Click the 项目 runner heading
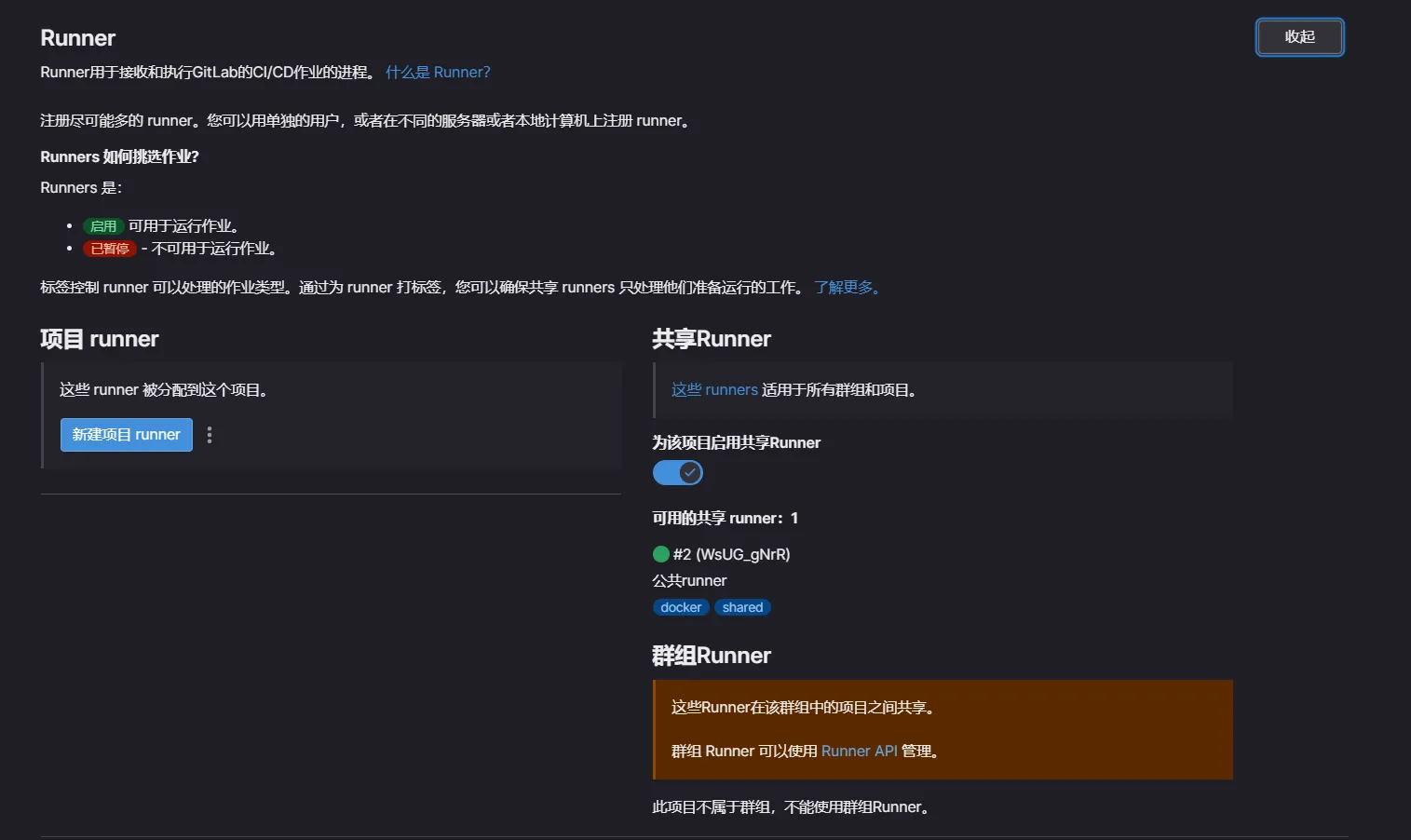Image resolution: width=1411 pixels, height=840 pixels. 100,339
